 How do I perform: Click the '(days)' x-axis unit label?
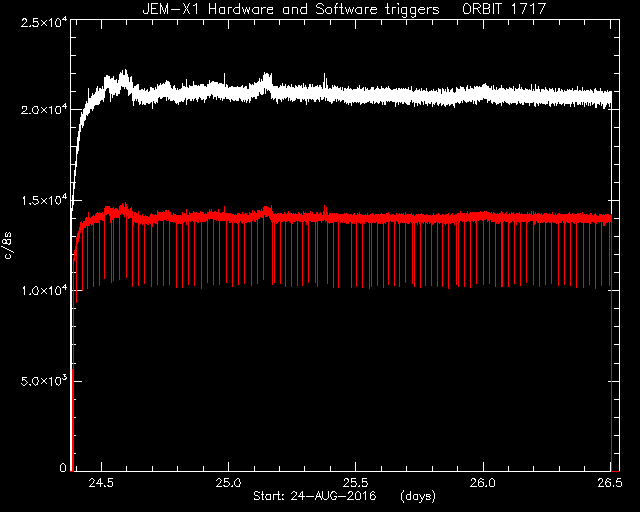pos(418,496)
